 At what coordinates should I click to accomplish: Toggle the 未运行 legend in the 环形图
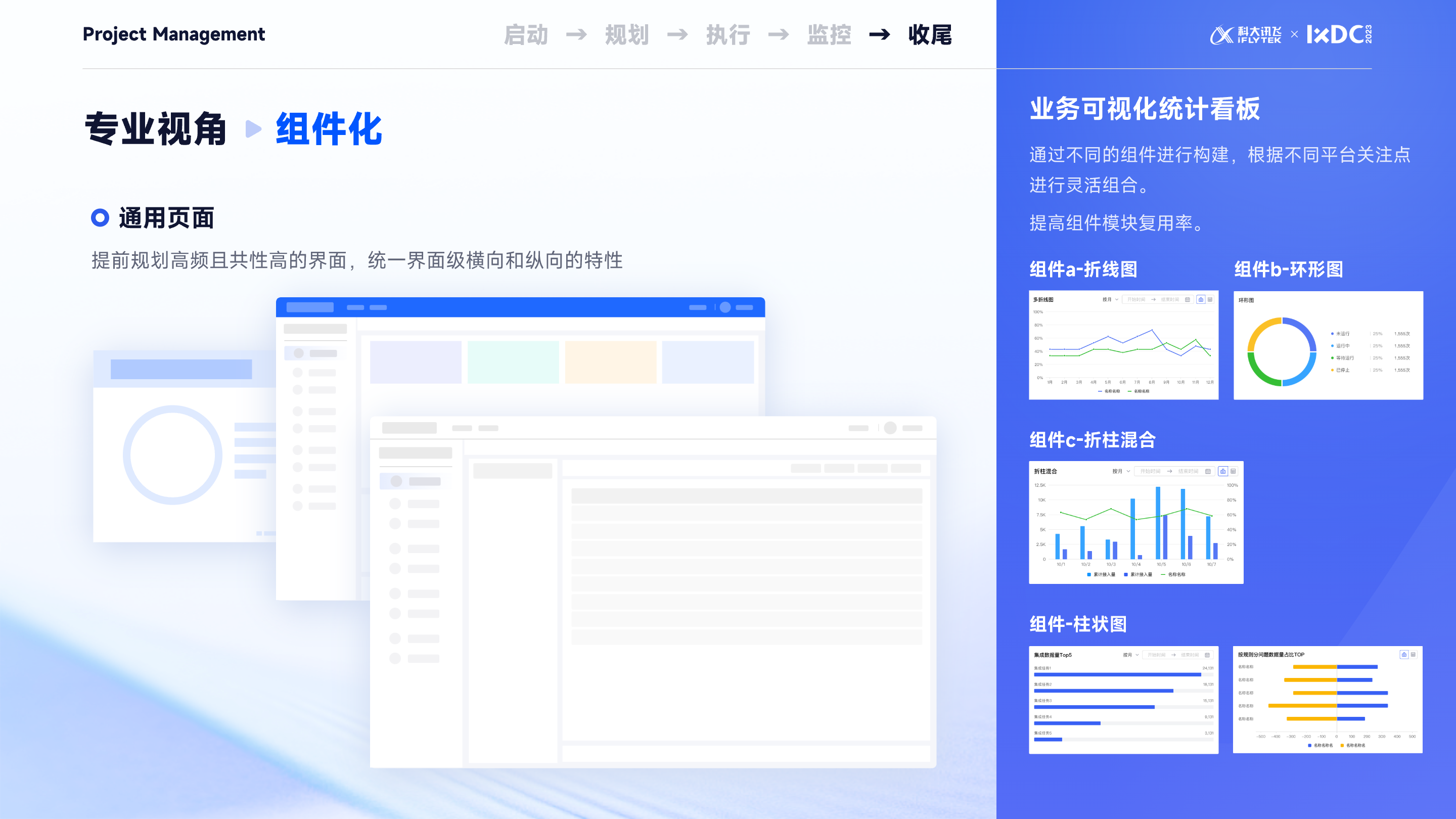point(1341,334)
